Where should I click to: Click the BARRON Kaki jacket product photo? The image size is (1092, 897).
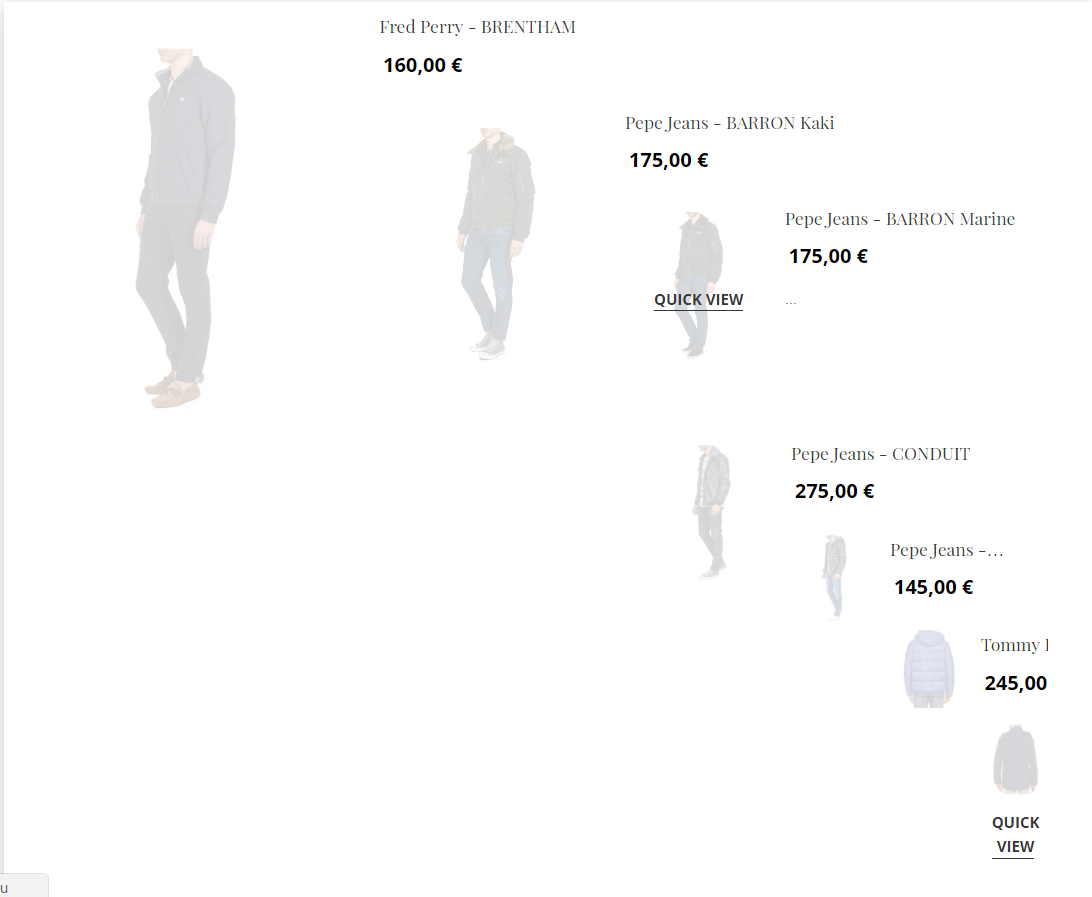(x=496, y=244)
